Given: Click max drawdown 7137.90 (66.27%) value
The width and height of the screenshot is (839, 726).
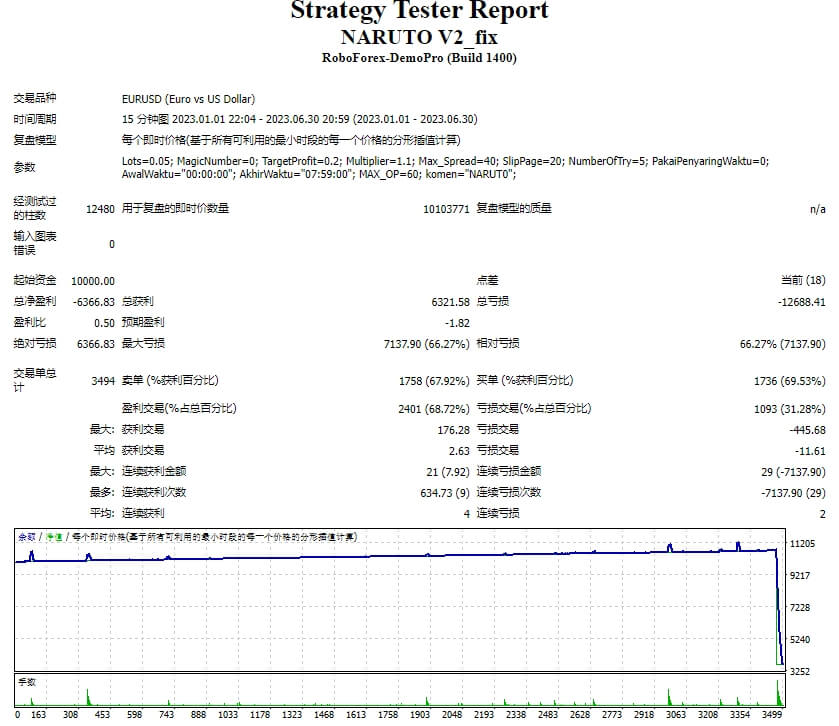Looking at the screenshot, I should click(x=426, y=344).
